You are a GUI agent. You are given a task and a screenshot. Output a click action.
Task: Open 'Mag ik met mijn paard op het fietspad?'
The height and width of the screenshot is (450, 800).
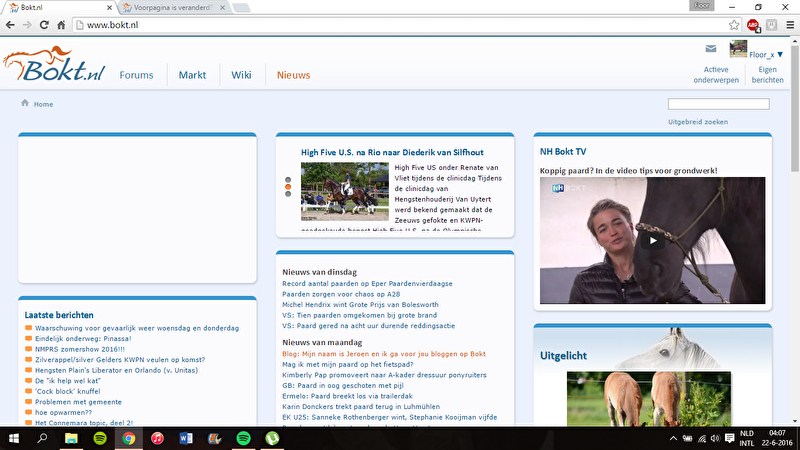347,365
